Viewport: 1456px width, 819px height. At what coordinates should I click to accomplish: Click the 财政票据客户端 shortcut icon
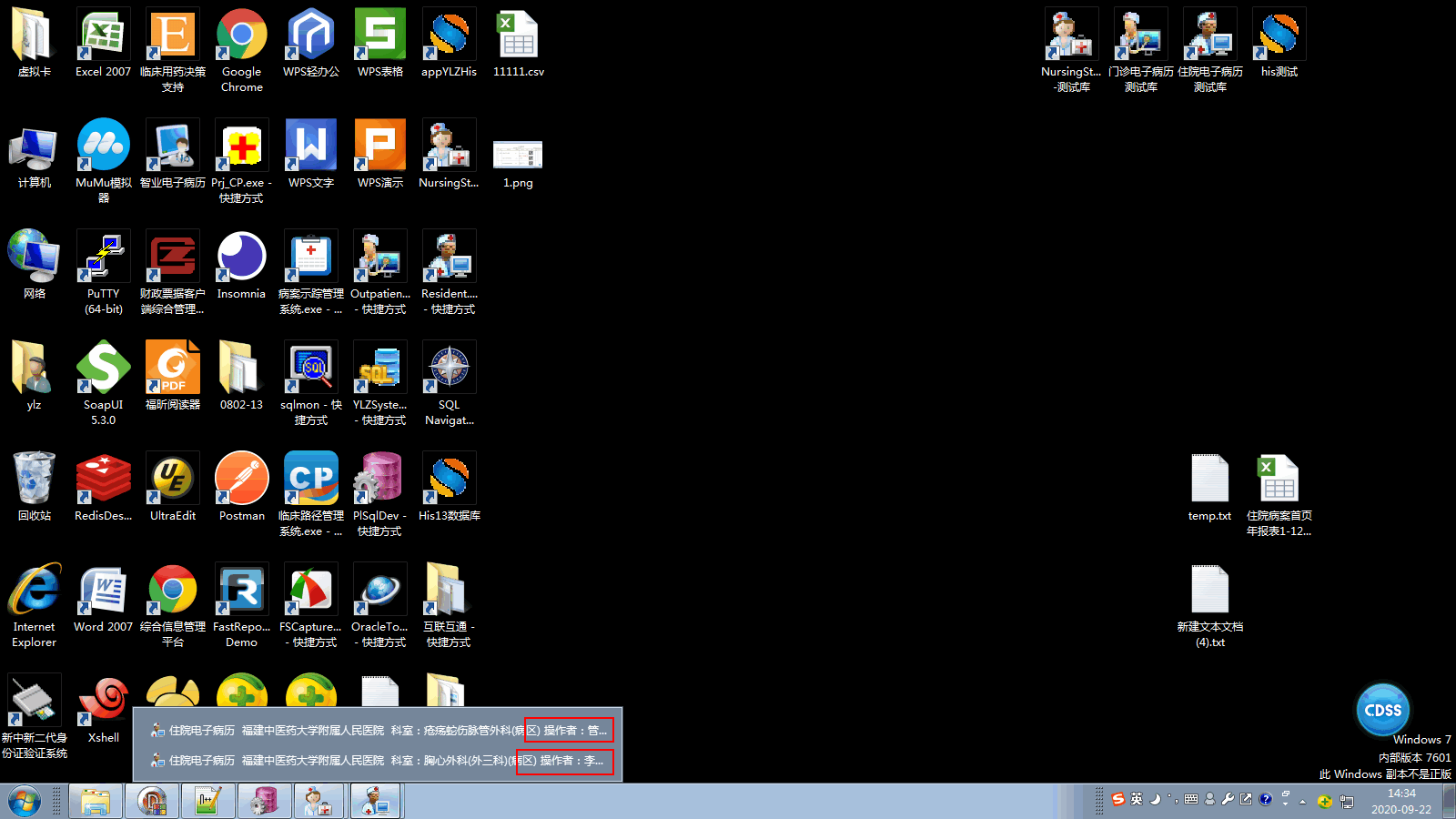(x=173, y=273)
